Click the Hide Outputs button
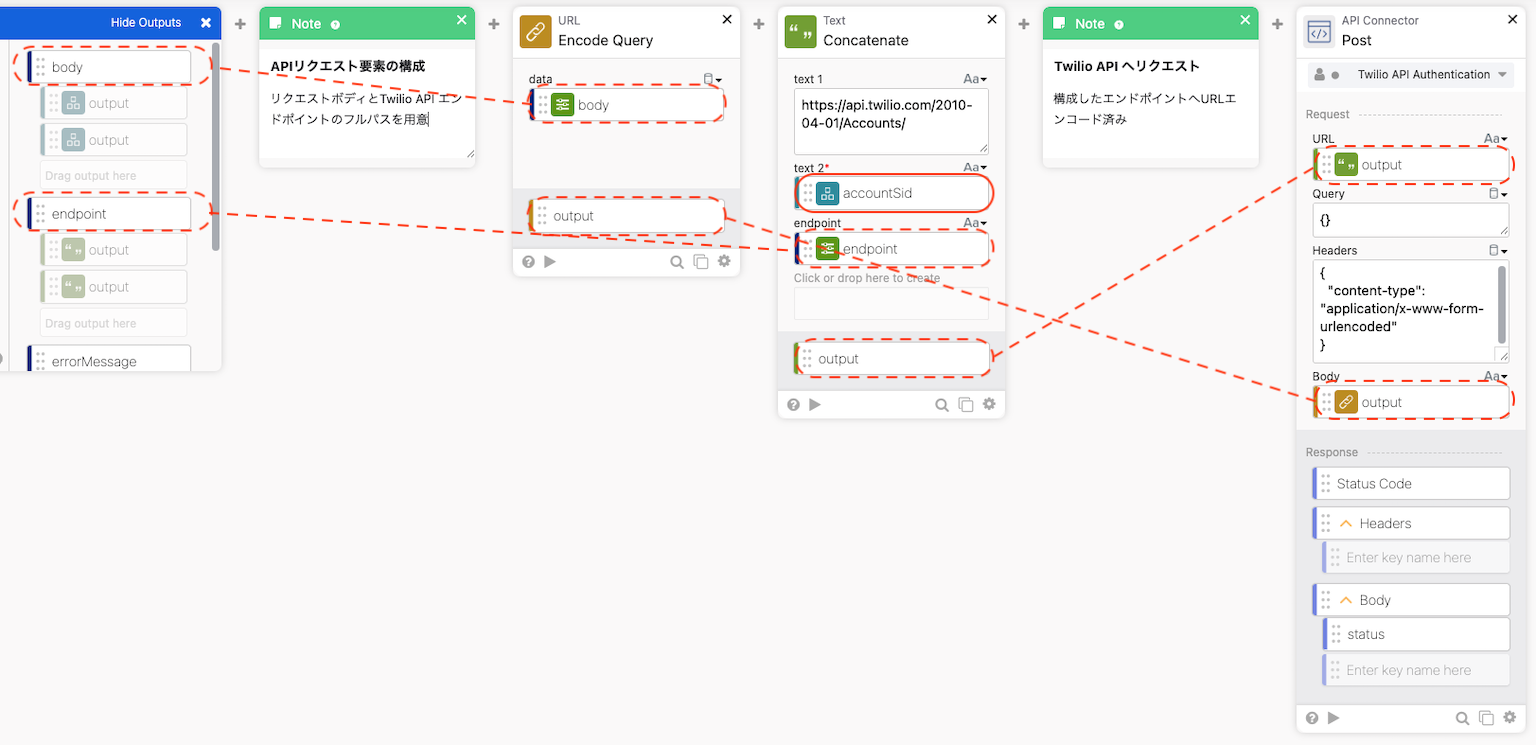 coord(146,22)
